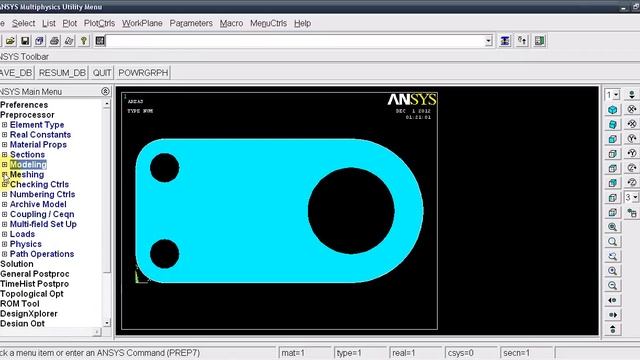
Task: Open the Contact Manager icon
Action: 540,41
